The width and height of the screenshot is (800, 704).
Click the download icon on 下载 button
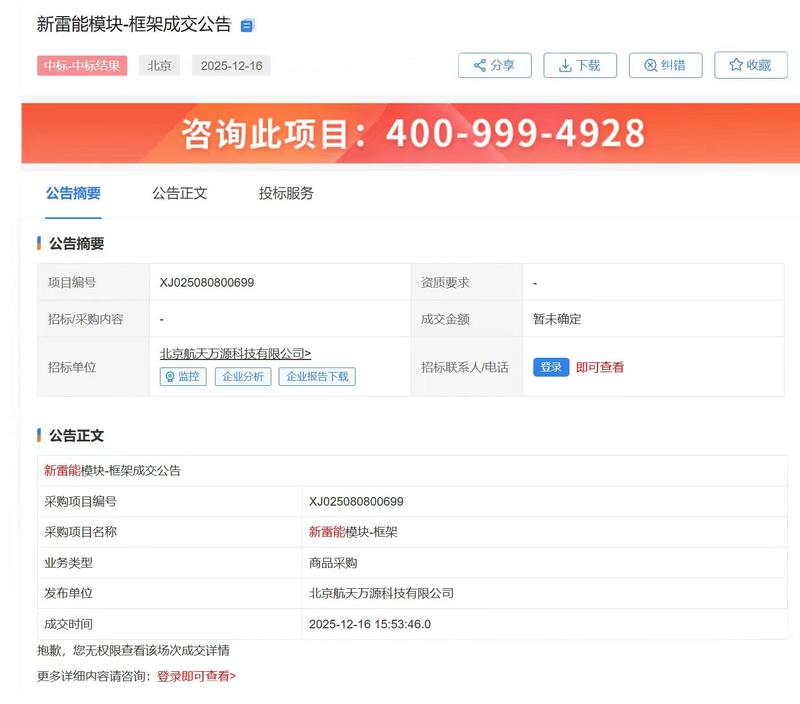pyautogui.click(x=560, y=66)
